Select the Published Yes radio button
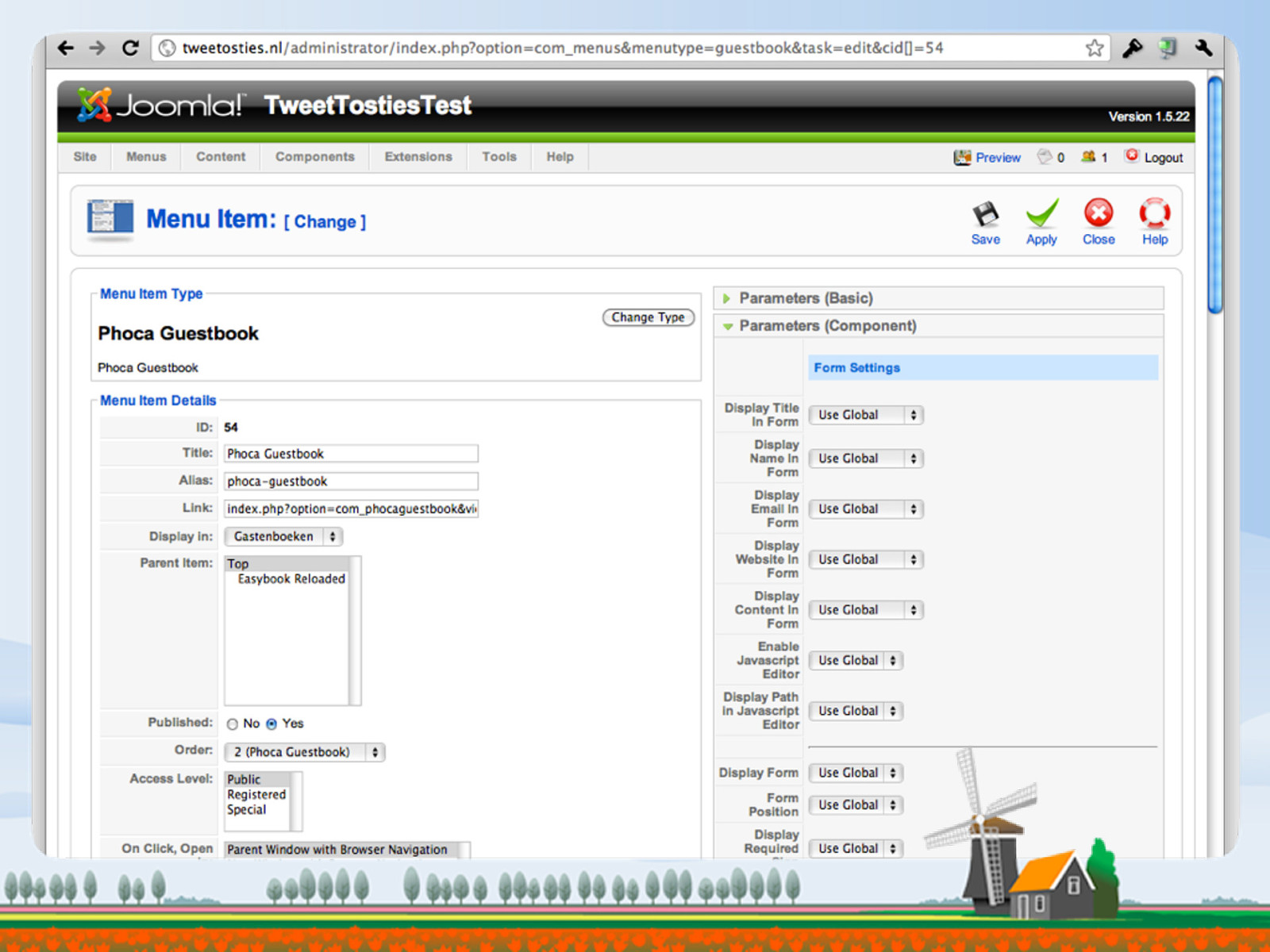The height and width of the screenshot is (952, 1270). 271,724
